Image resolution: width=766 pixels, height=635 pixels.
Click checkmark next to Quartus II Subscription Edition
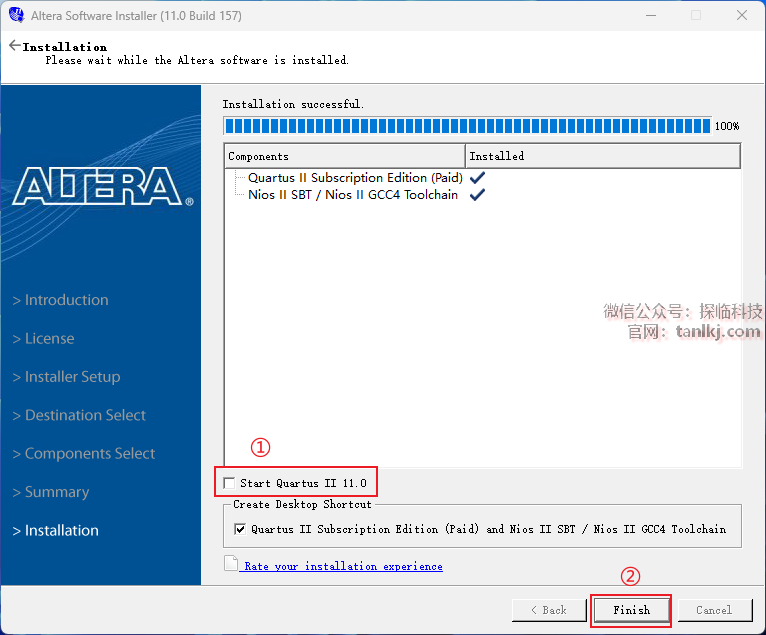coord(478,178)
